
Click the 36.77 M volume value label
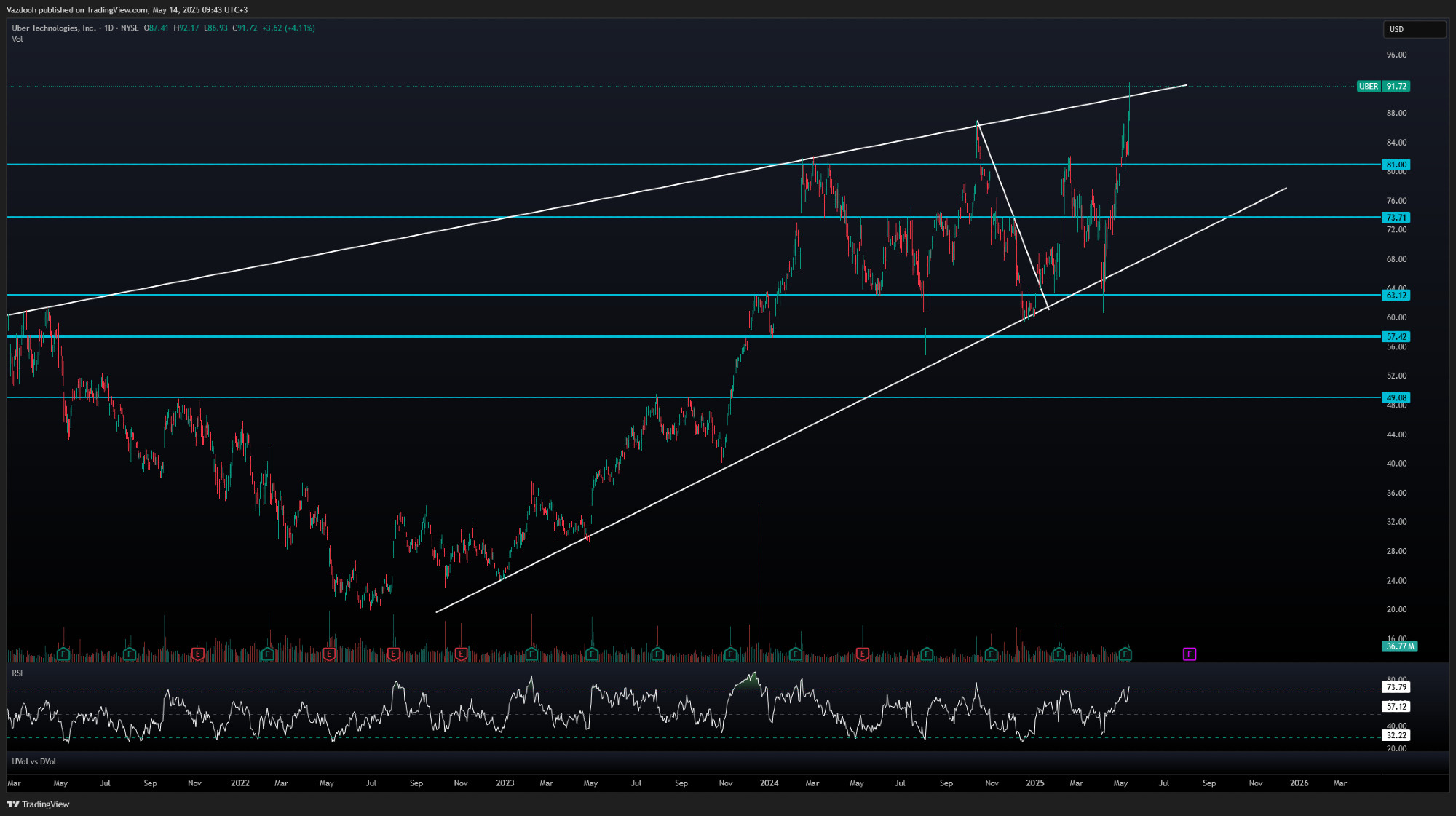point(1399,646)
